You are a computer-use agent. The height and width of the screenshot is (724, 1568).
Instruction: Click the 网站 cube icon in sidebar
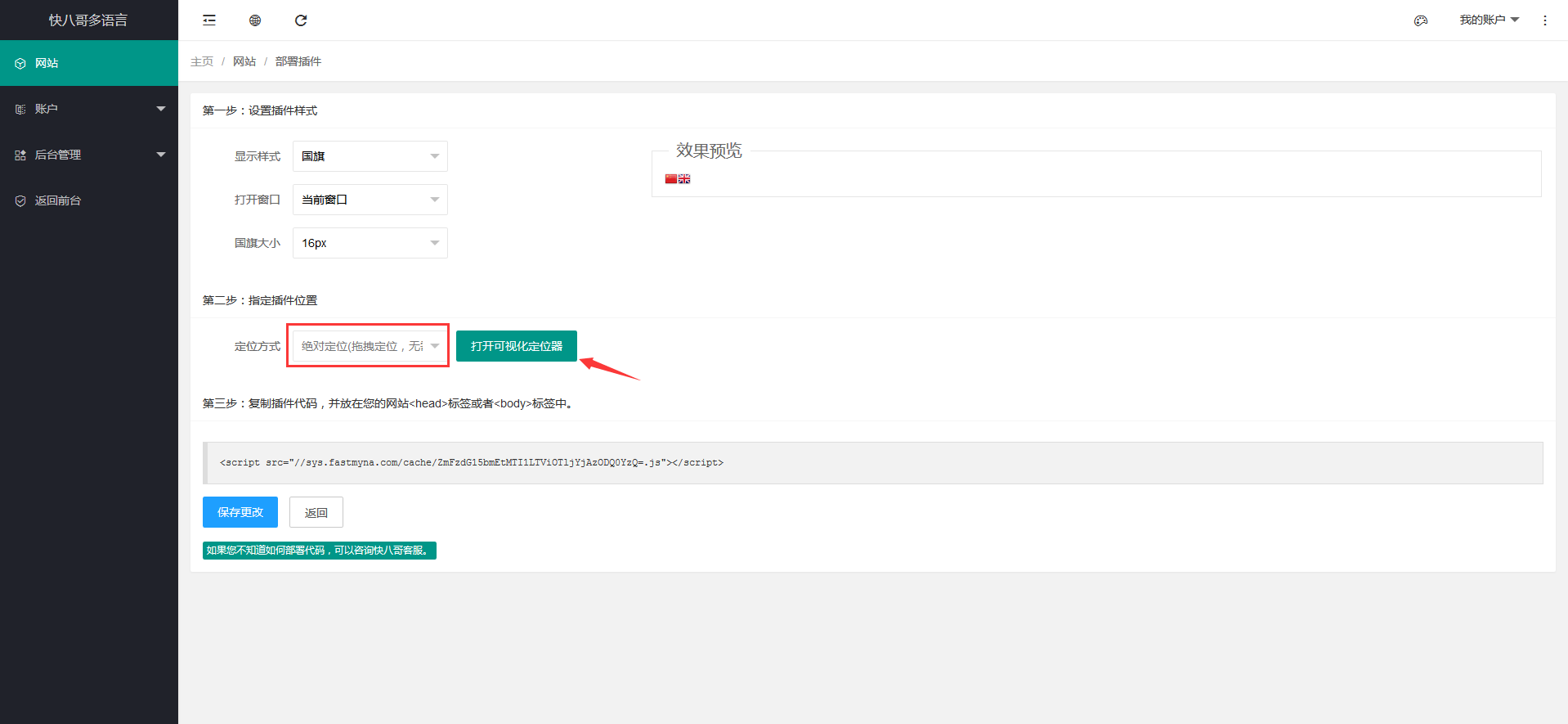click(x=20, y=63)
